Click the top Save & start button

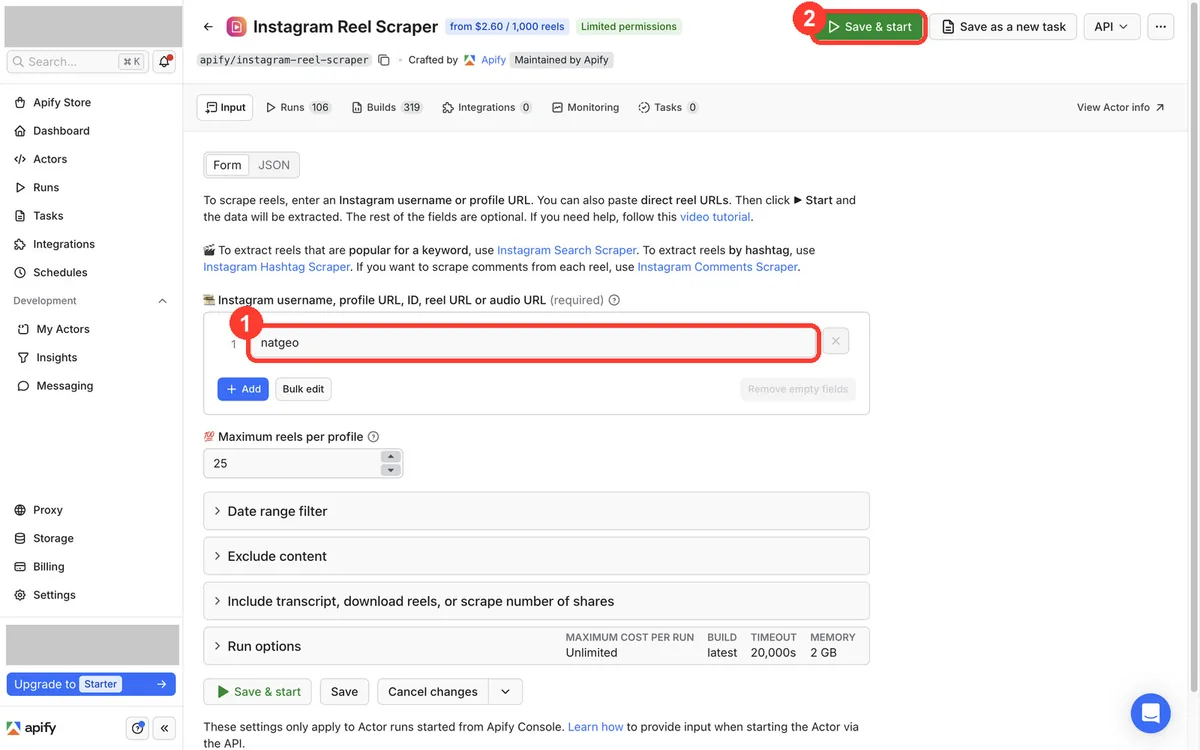pos(869,27)
